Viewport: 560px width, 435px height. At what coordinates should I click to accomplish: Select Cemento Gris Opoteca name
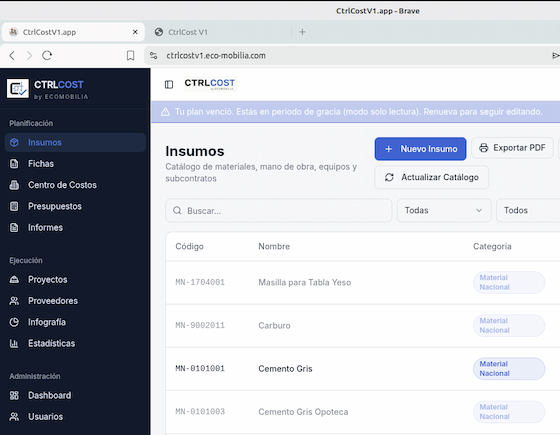pos(303,412)
